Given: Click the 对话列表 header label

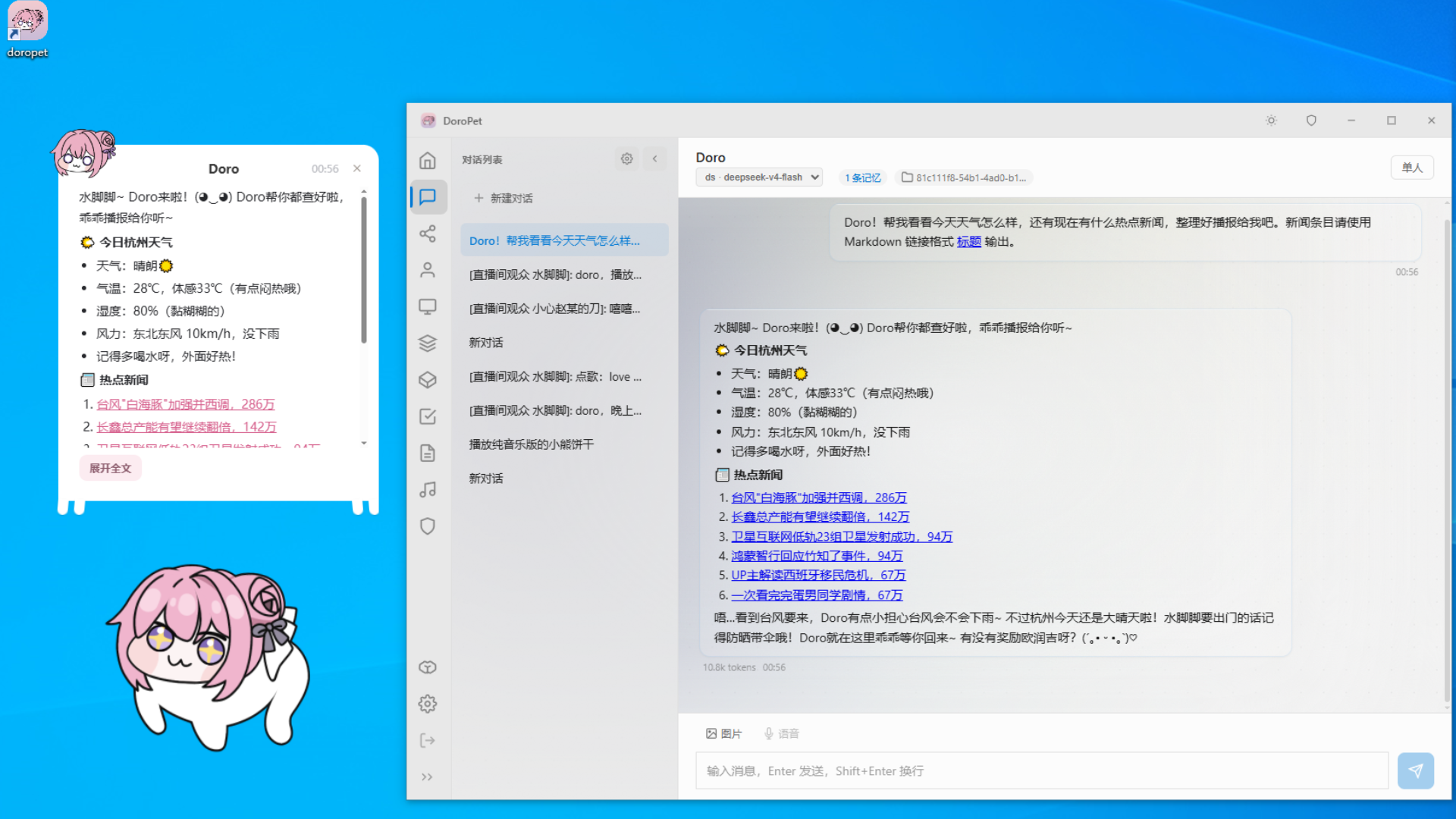Looking at the screenshot, I should click(482, 159).
